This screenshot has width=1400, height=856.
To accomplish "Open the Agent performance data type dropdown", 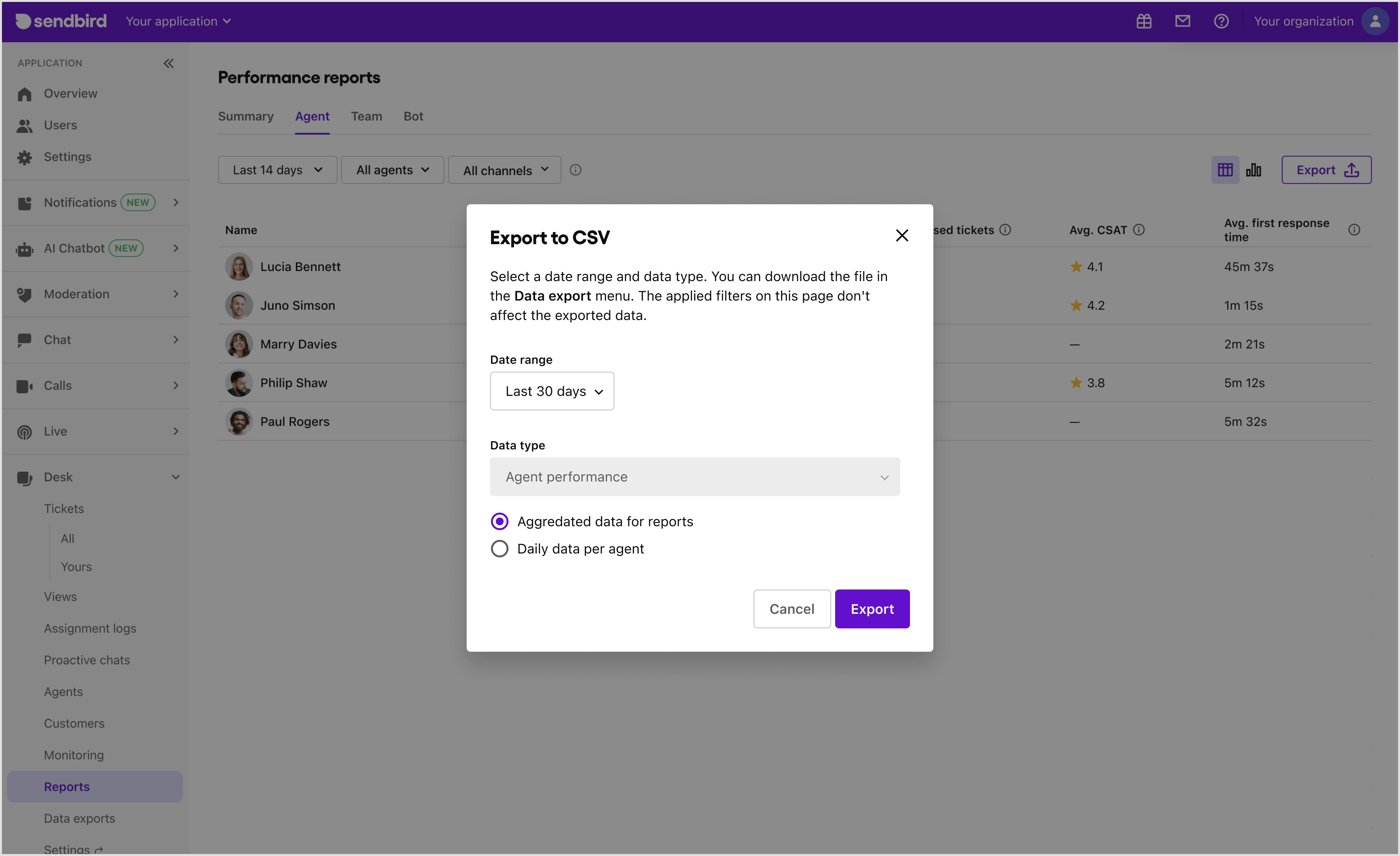I will coord(694,477).
